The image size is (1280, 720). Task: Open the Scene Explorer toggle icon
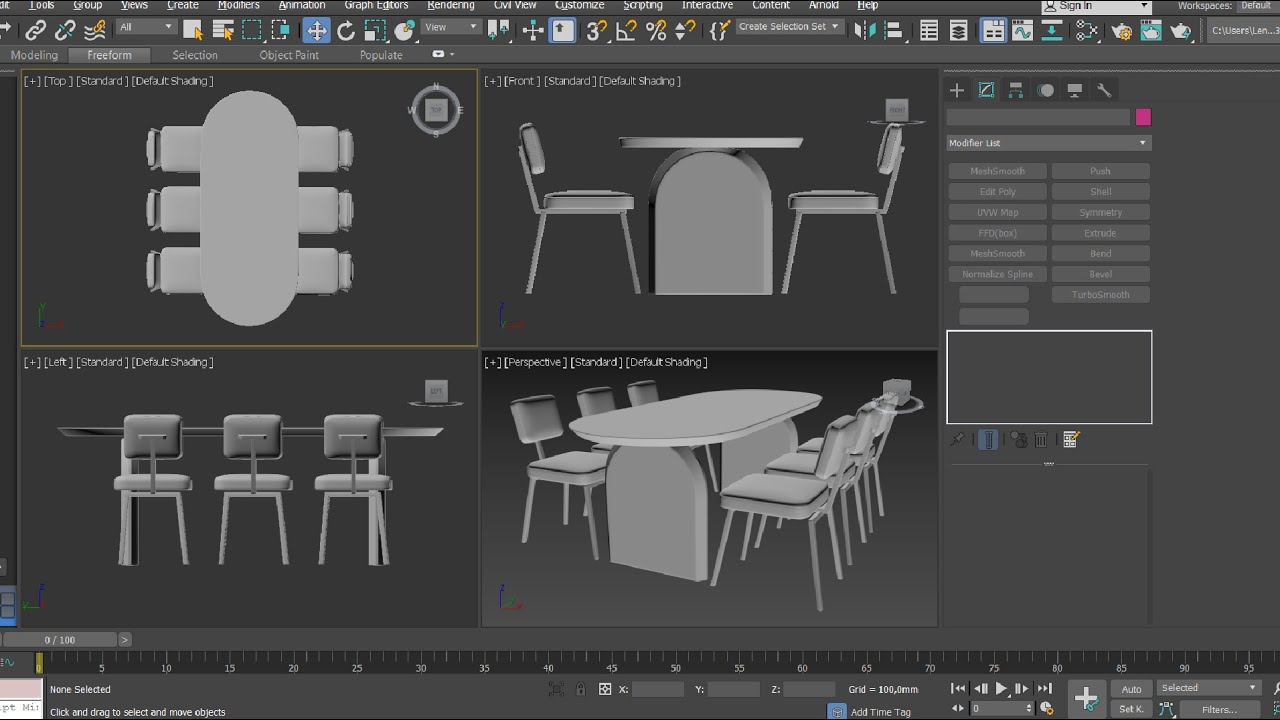pos(929,31)
